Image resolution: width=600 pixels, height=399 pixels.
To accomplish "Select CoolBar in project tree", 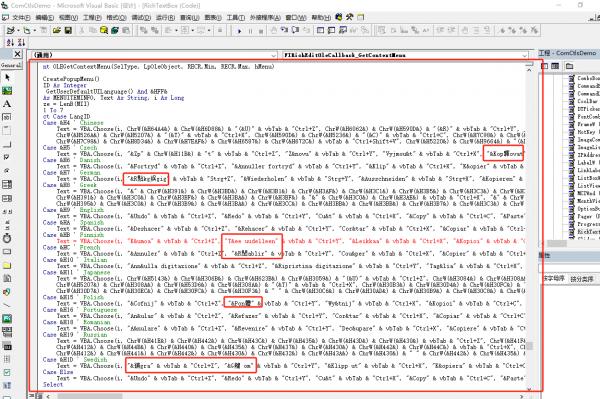I will click(587, 101).
